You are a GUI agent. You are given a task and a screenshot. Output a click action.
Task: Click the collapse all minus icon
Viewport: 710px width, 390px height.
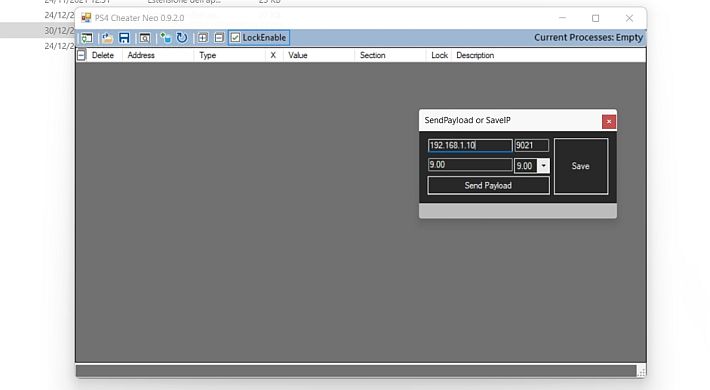pyautogui.click(x=219, y=38)
